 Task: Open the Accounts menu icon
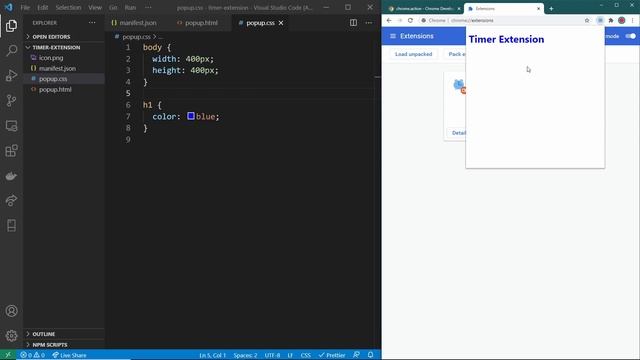(x=11, y=311)
